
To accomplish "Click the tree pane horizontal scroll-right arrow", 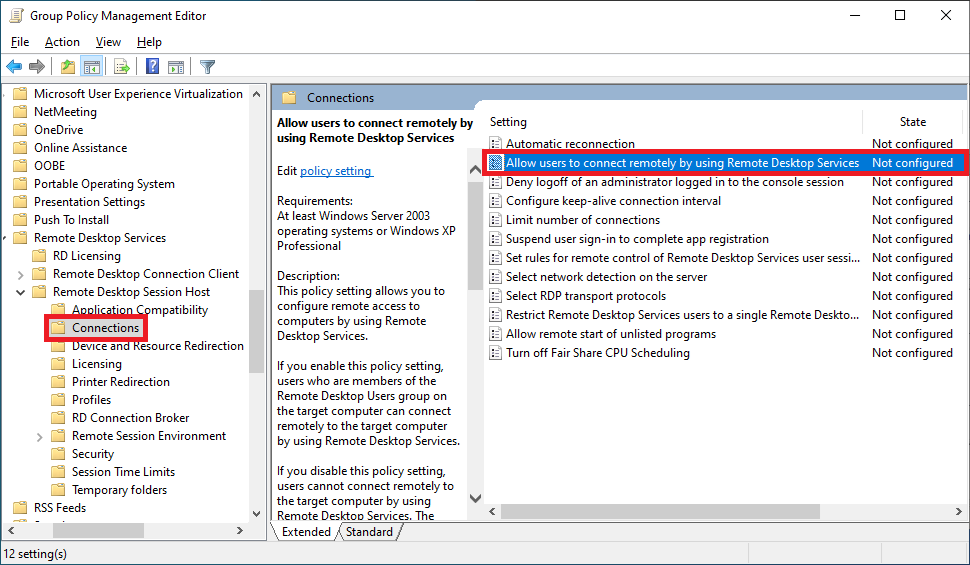I will click(240, 530).
